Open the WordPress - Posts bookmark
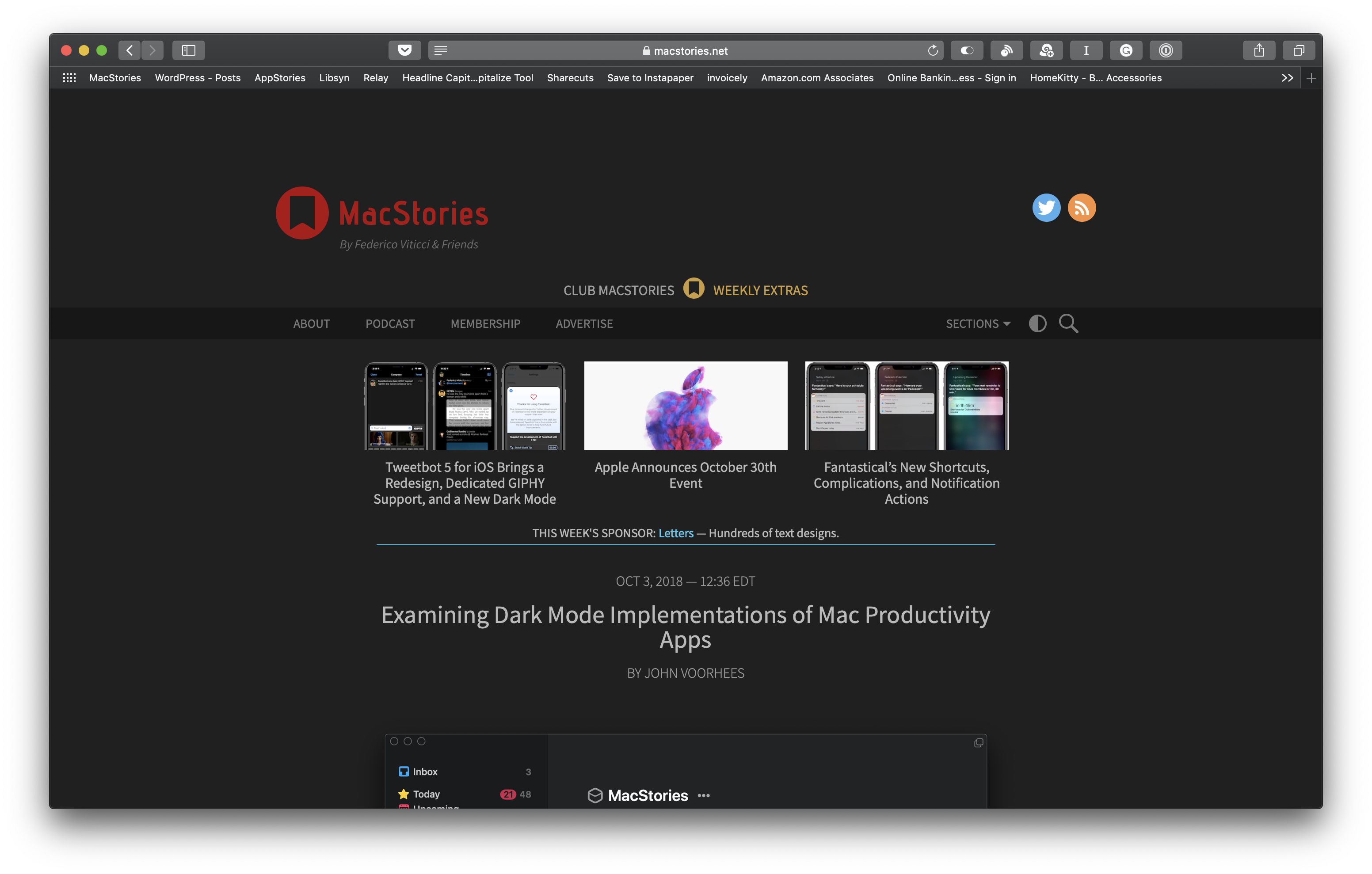The width and height of the screenshot is (1372, 874). tap(198, 78)
